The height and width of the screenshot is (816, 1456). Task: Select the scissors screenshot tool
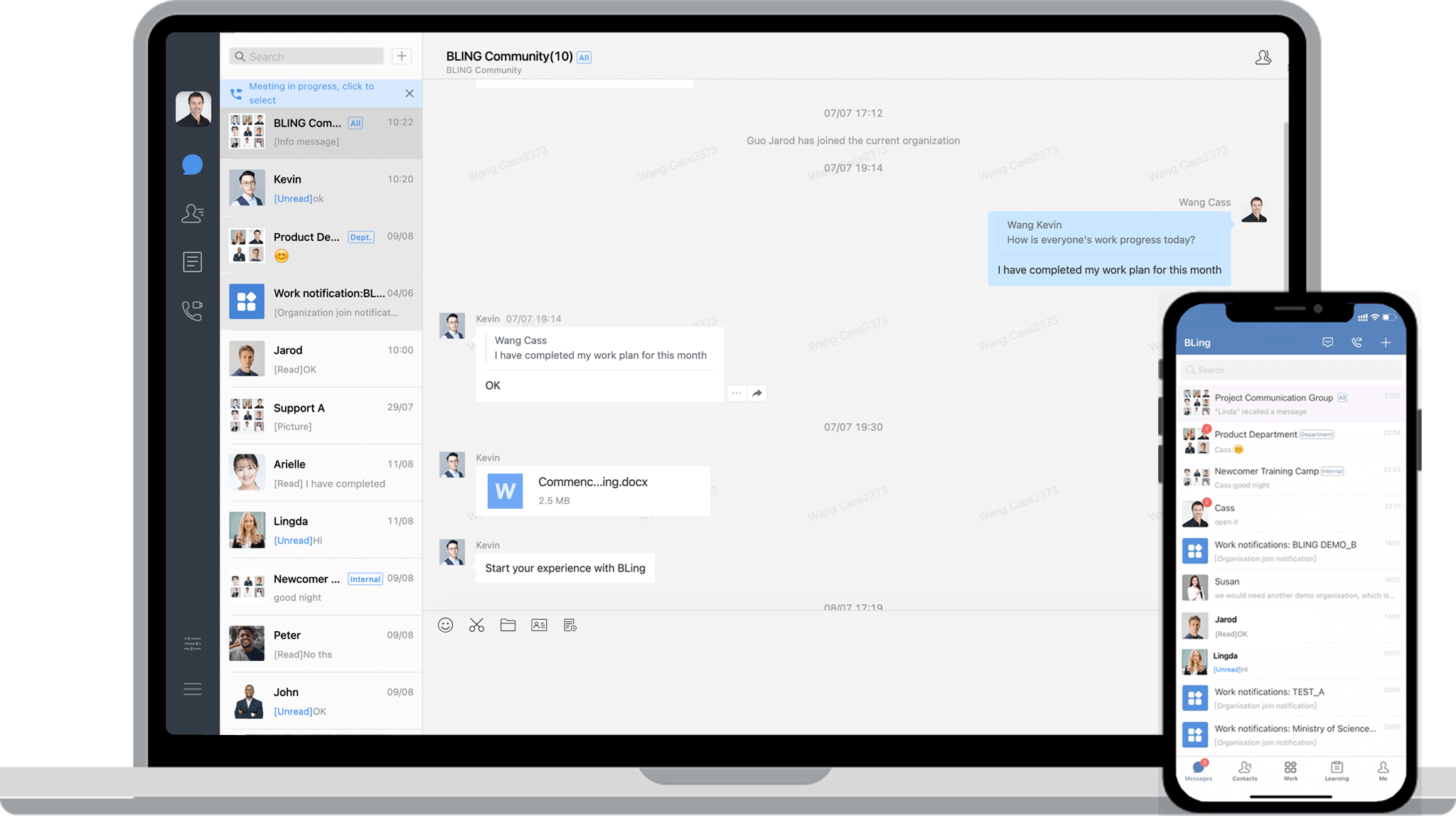coord(476,625)
